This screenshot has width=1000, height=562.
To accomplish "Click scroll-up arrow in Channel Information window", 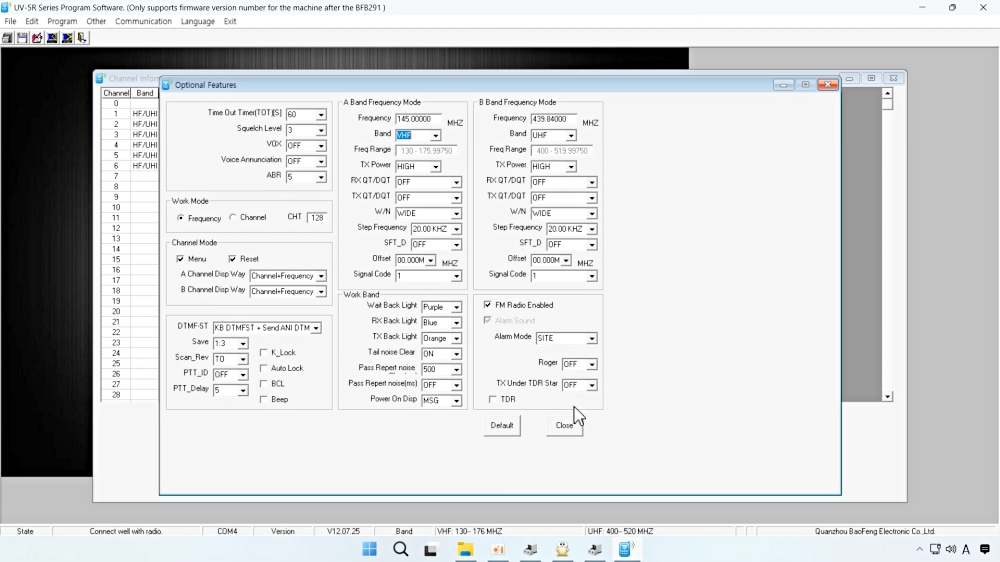I will pos(887,93).
